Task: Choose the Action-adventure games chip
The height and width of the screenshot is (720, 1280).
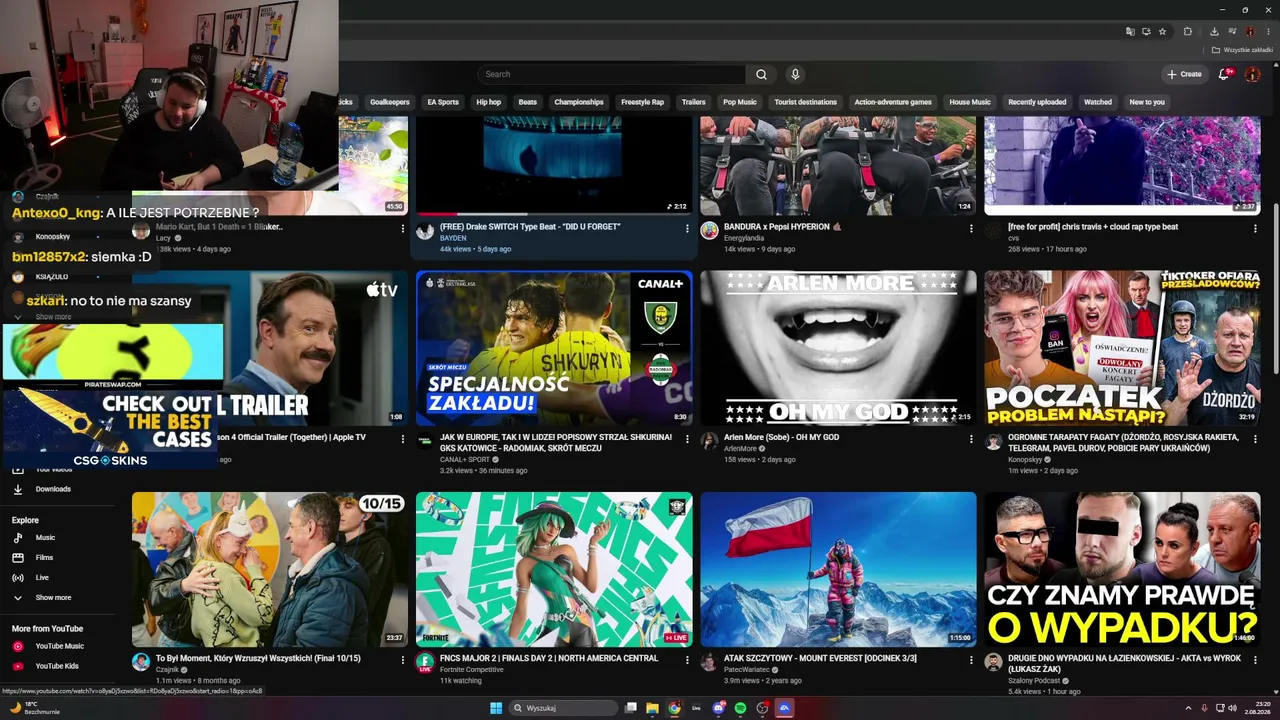Action: coord(893,102)
